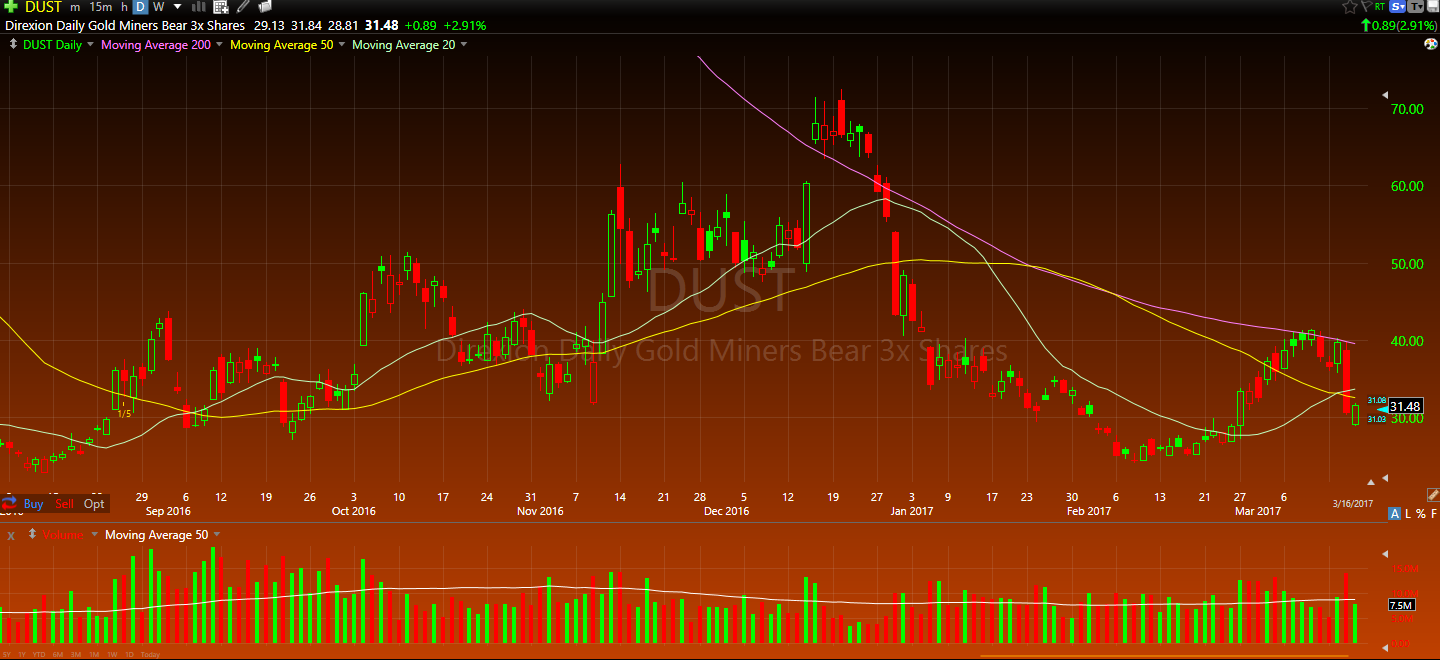Open the drawing tools pencil icon

pyautogui.click(x=243, y=7)
